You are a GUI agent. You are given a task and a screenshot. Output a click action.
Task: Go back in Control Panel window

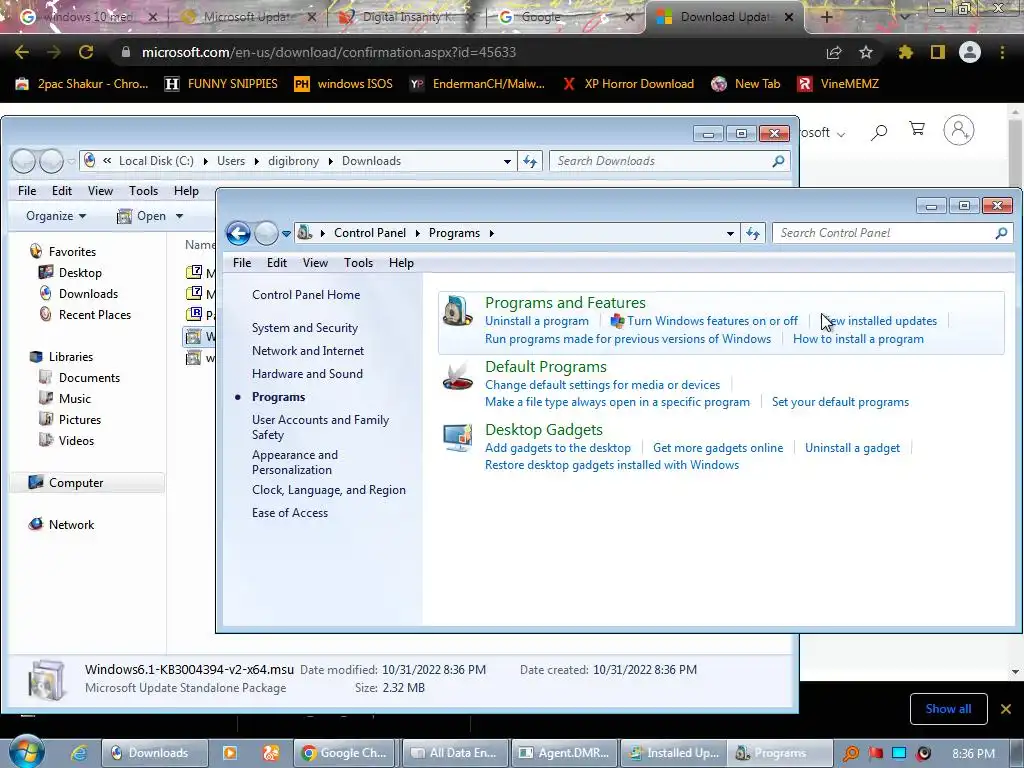(x=238, y=233)
